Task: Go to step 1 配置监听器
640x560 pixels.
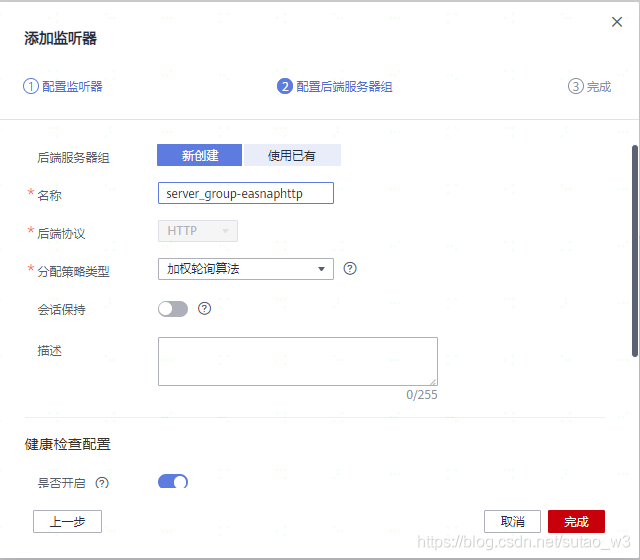Action: [x=62, y=87]
